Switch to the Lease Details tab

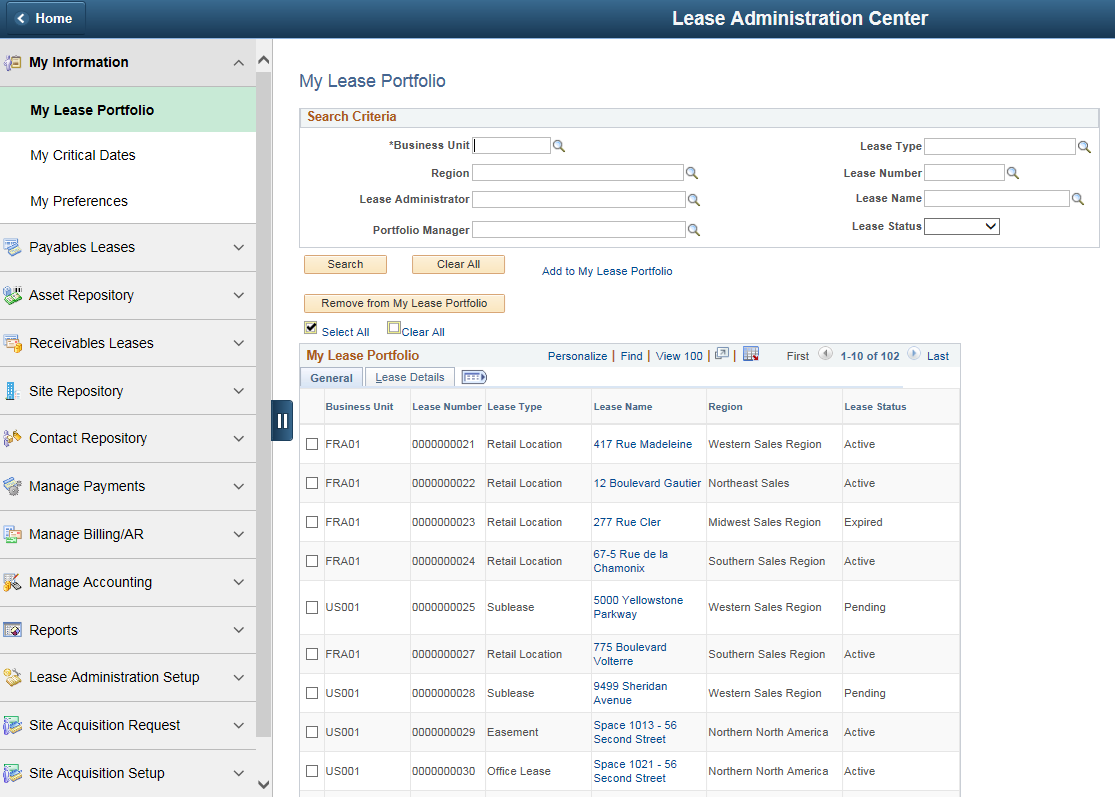click(409, 377)
